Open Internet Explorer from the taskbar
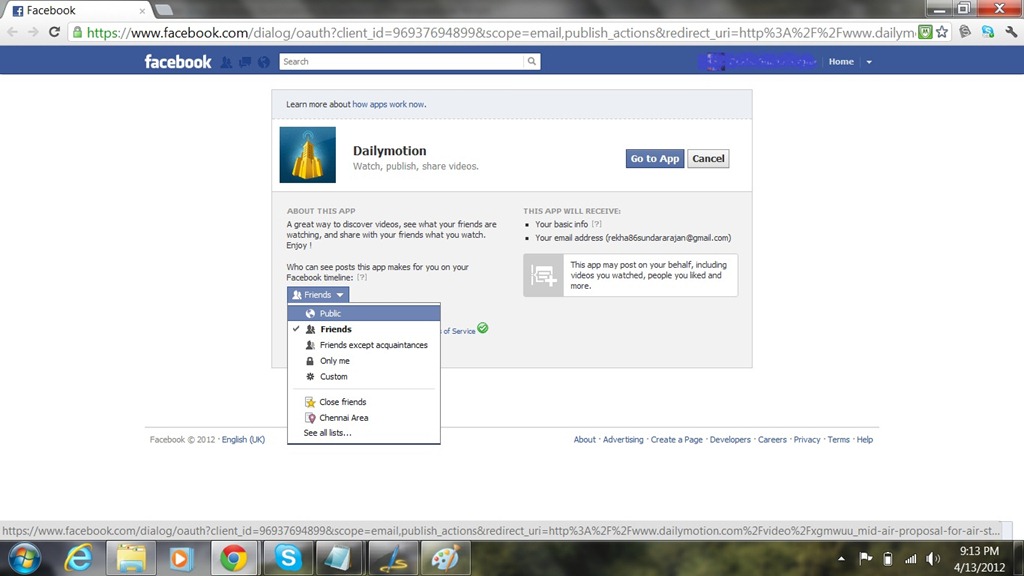 point(79,558)
